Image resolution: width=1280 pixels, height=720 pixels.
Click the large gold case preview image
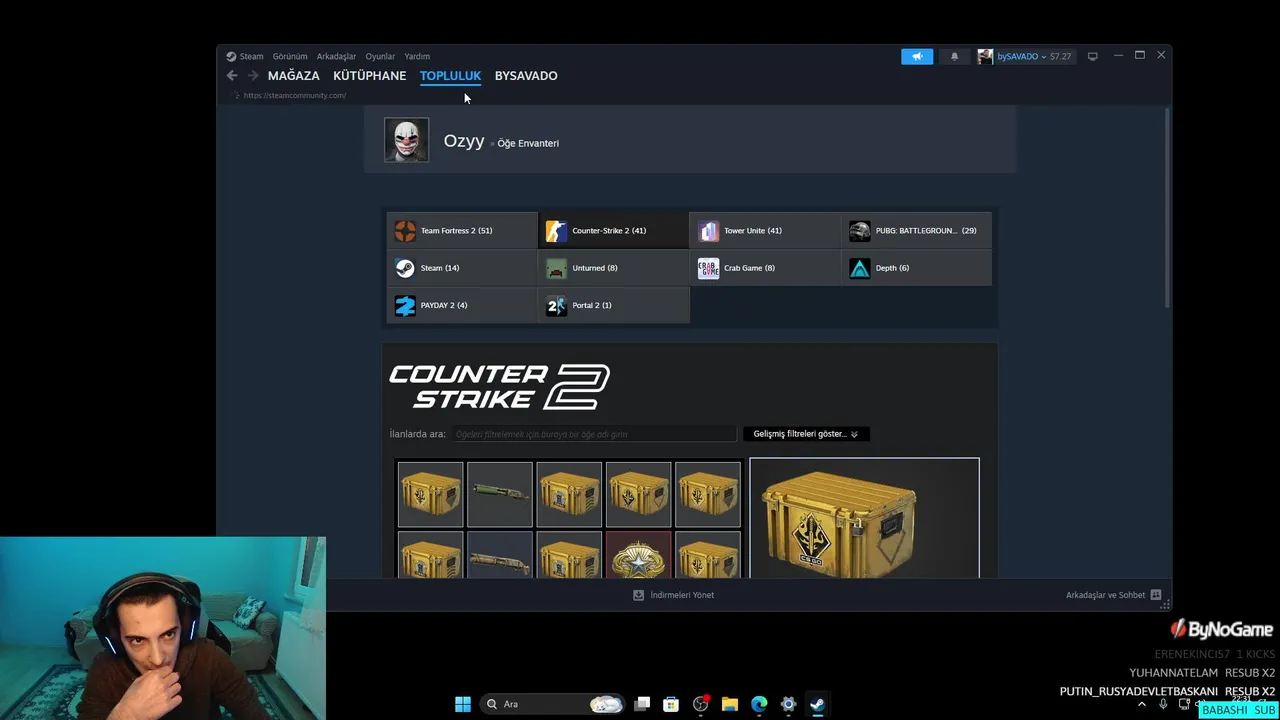864,518
